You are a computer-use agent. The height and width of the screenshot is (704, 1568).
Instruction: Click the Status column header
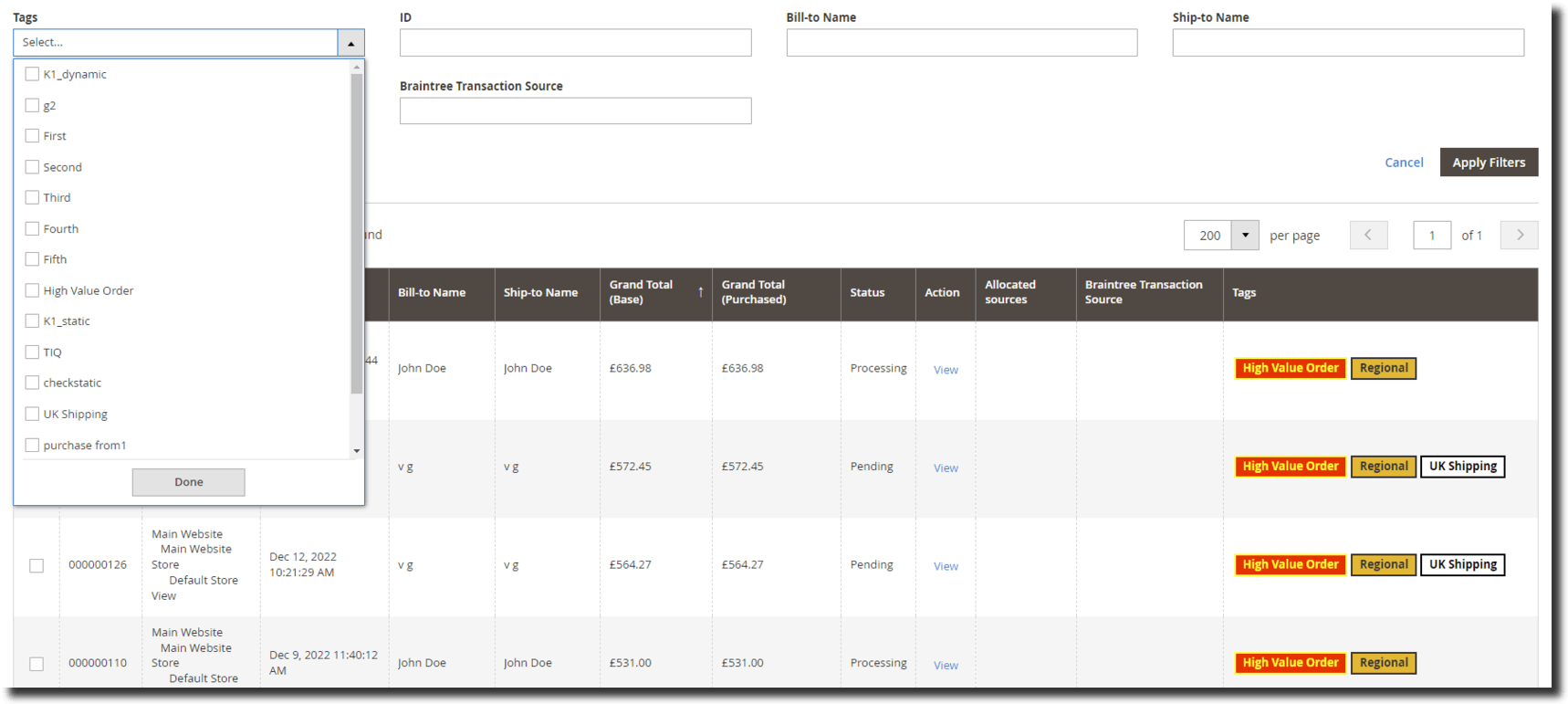pos(867,293)
